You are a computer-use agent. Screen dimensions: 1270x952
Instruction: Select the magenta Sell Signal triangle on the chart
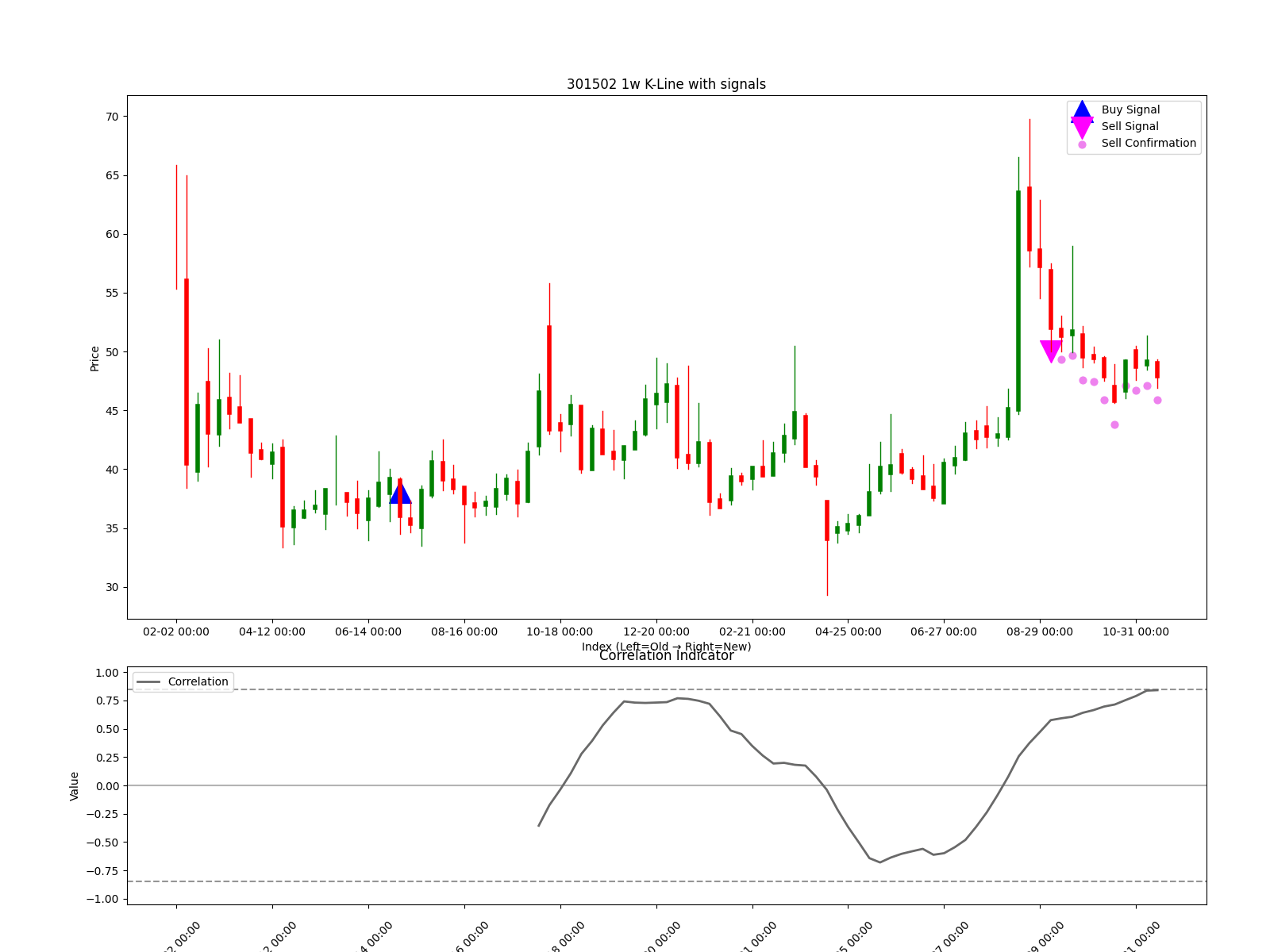[x=1050, y=347]
